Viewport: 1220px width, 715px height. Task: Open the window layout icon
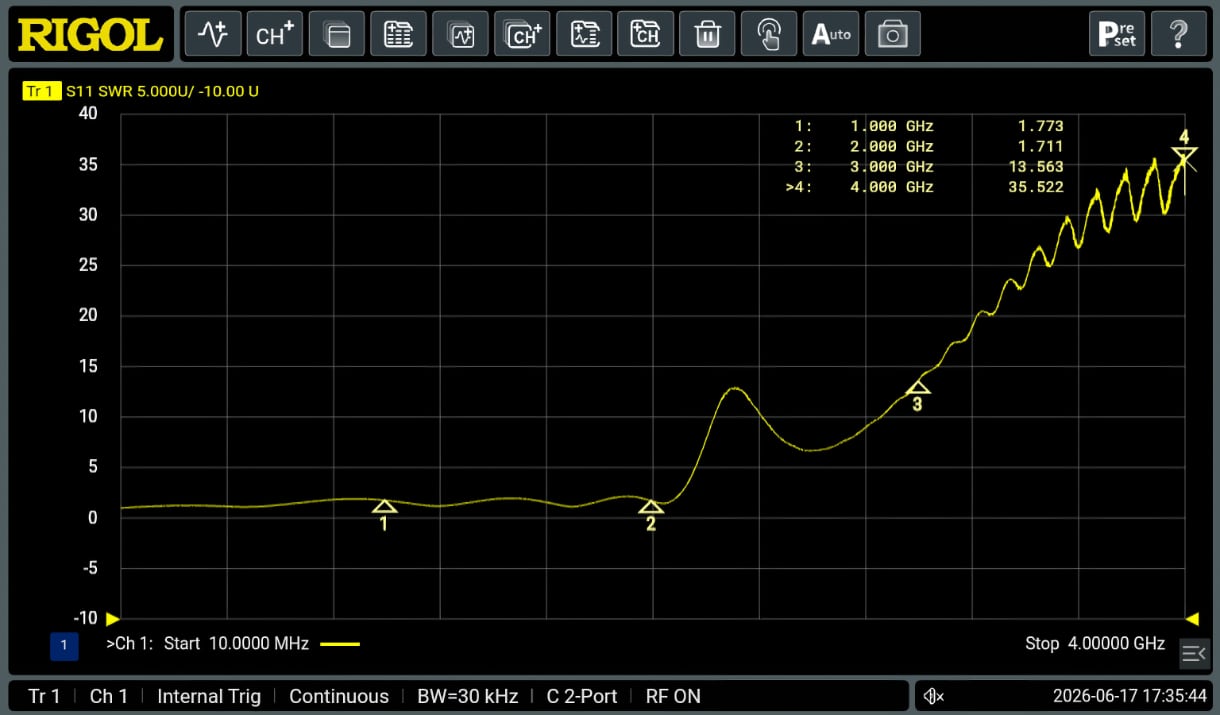[x=337, y=35]
